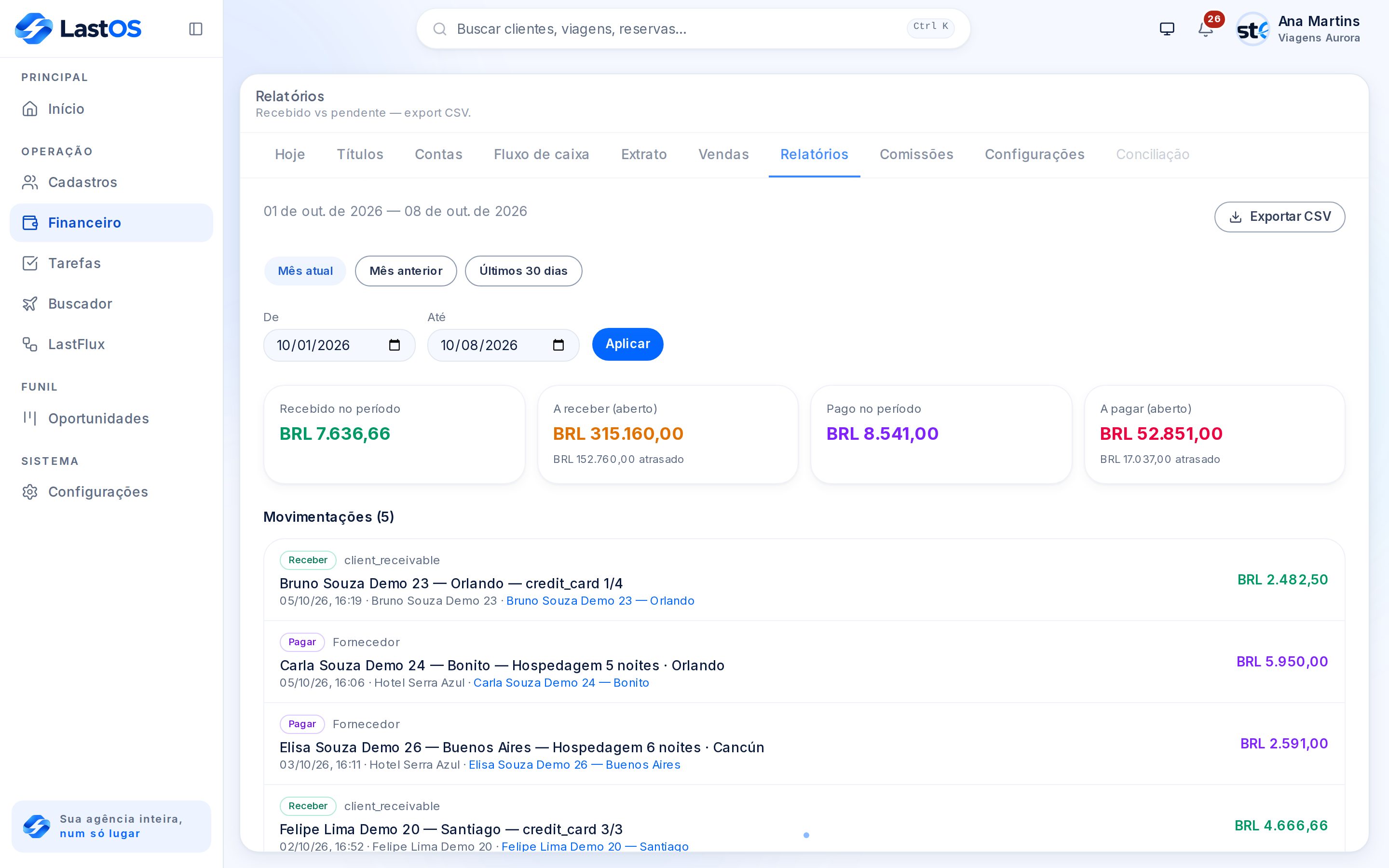Select the Mês atual period filter
1389x868 pixels.
[305, 271]
